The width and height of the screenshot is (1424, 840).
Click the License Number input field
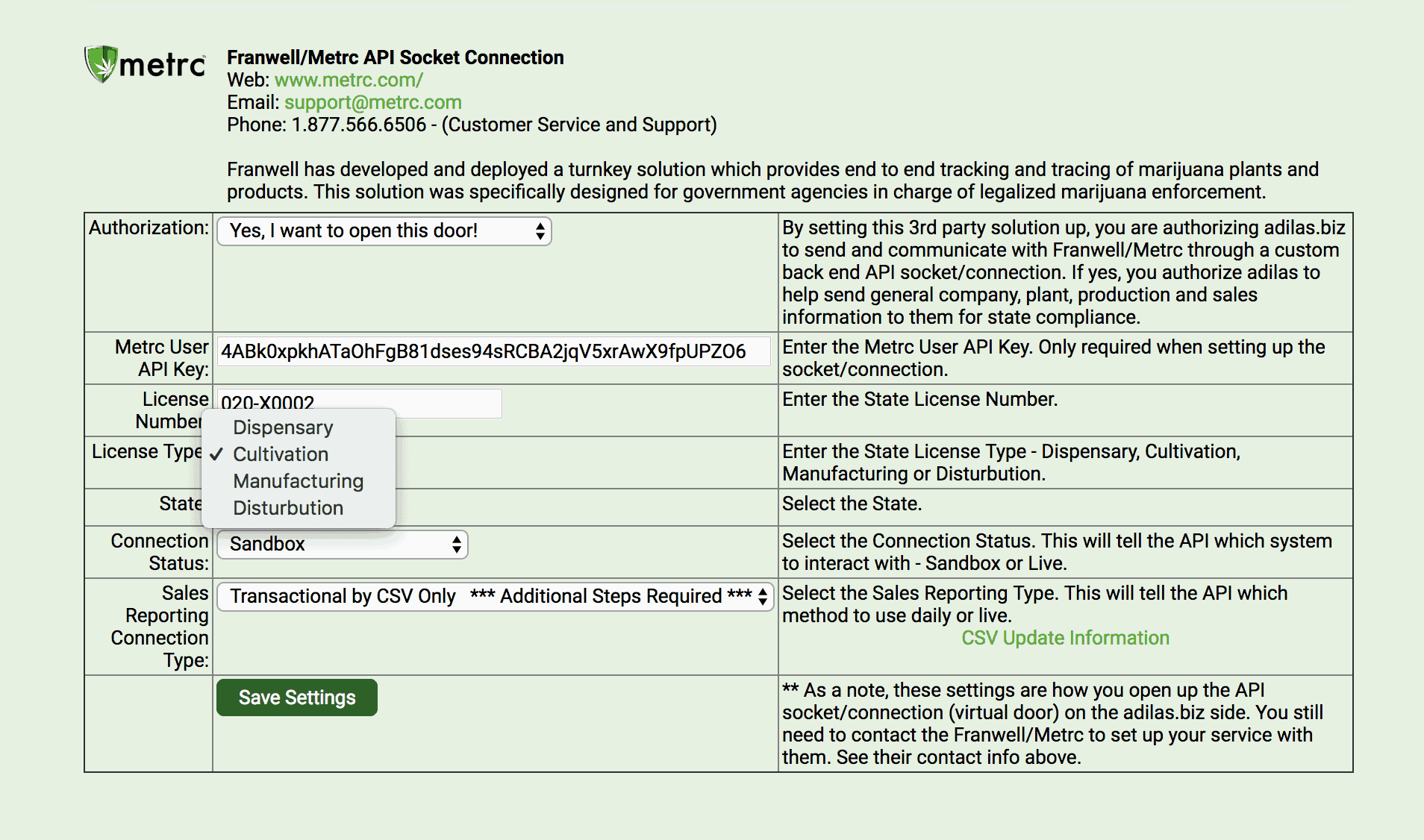tap(359, 403)
